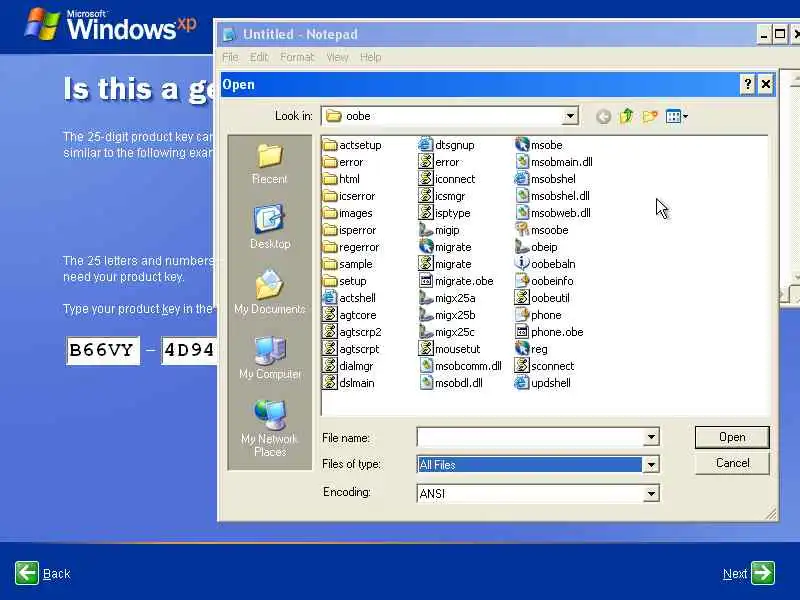Select the migip file

point(439,230)
